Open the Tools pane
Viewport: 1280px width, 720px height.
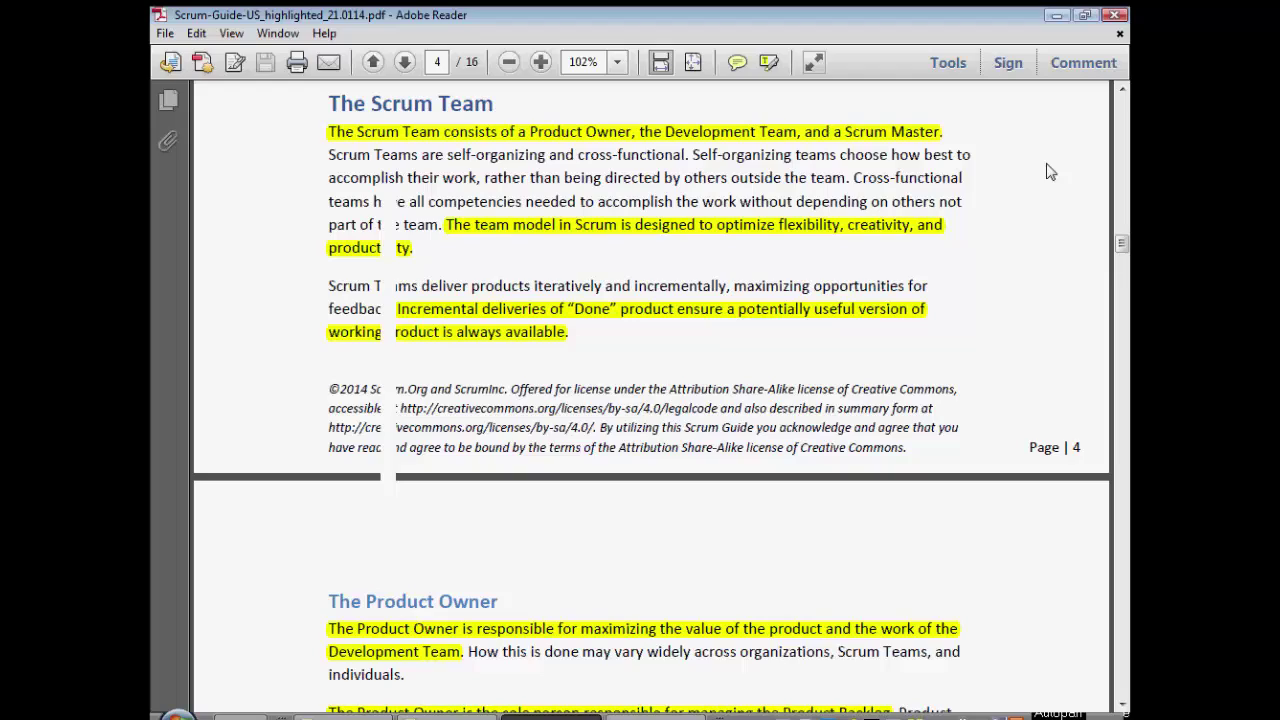coord(948,63)
